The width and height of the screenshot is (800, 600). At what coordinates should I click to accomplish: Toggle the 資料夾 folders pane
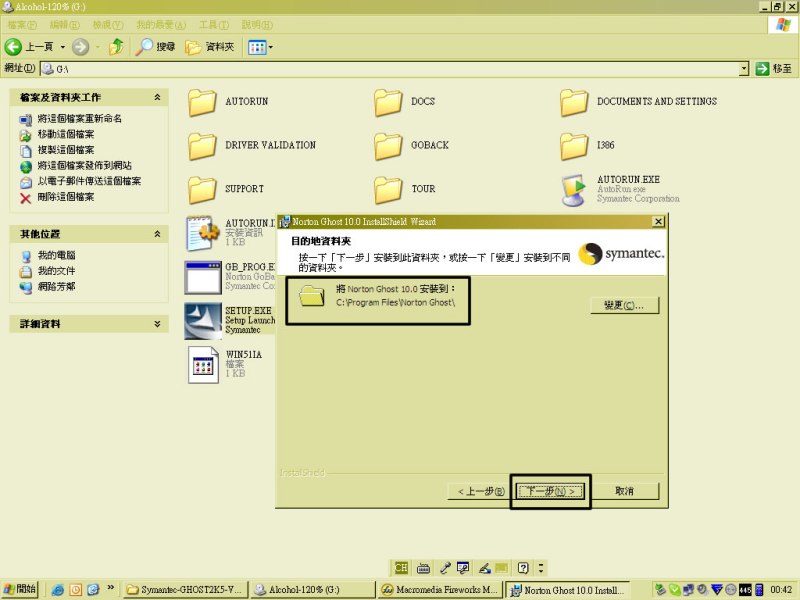(x=210, y=47)
